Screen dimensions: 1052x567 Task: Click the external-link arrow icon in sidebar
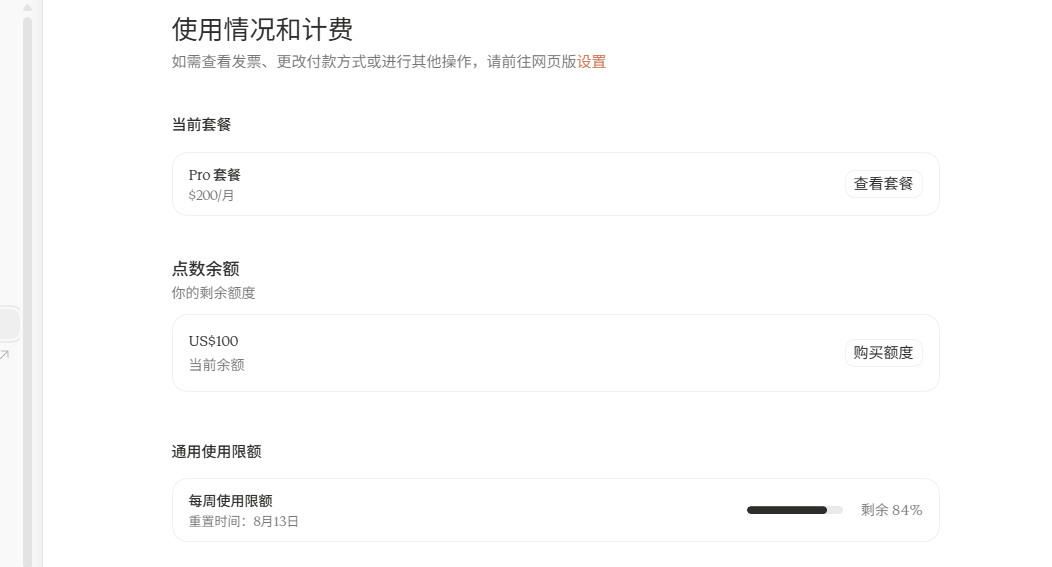[5, 354]
